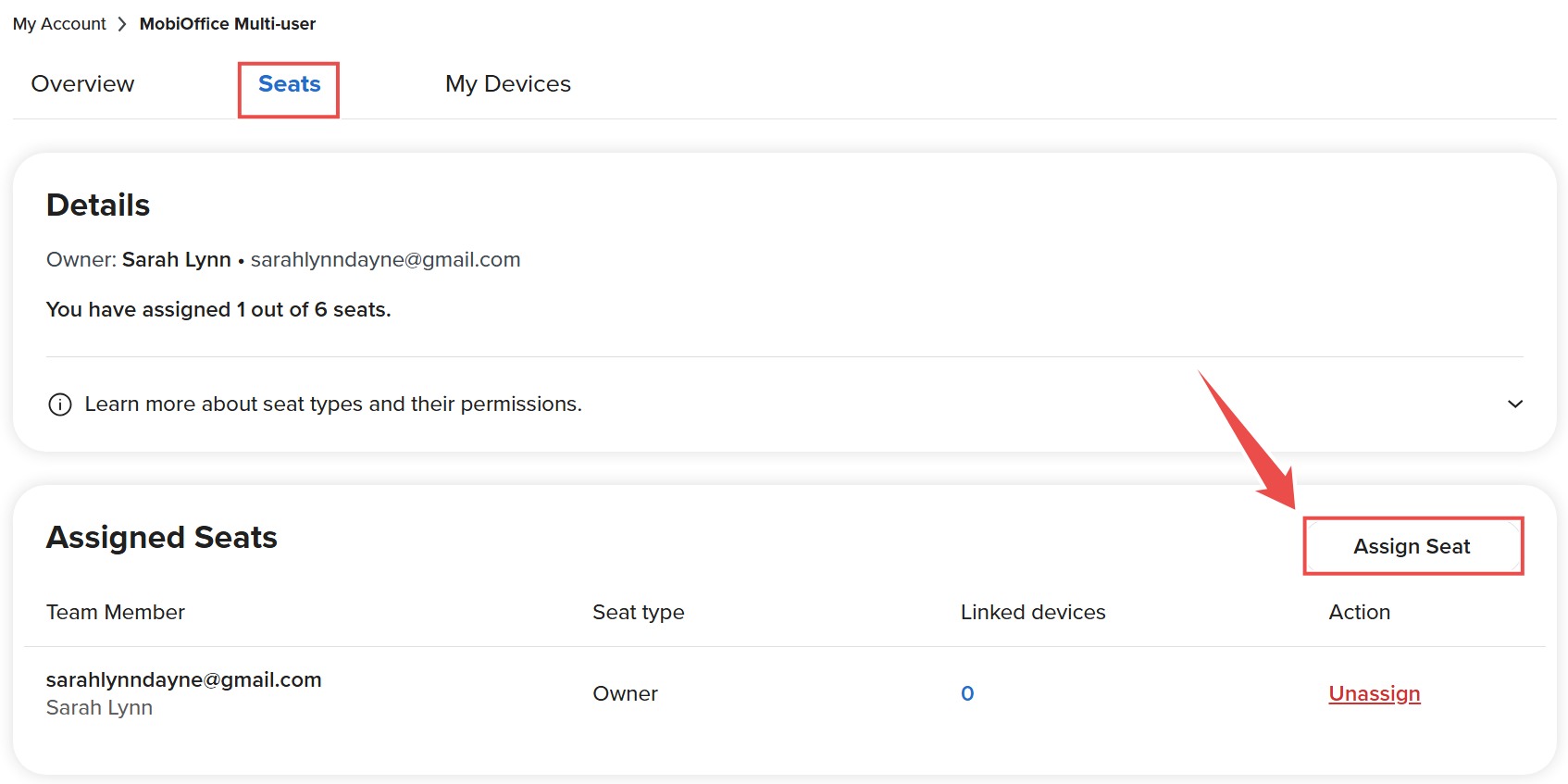1568x784 pixels.
Task: Click the Action column header
Action: 1360,612
